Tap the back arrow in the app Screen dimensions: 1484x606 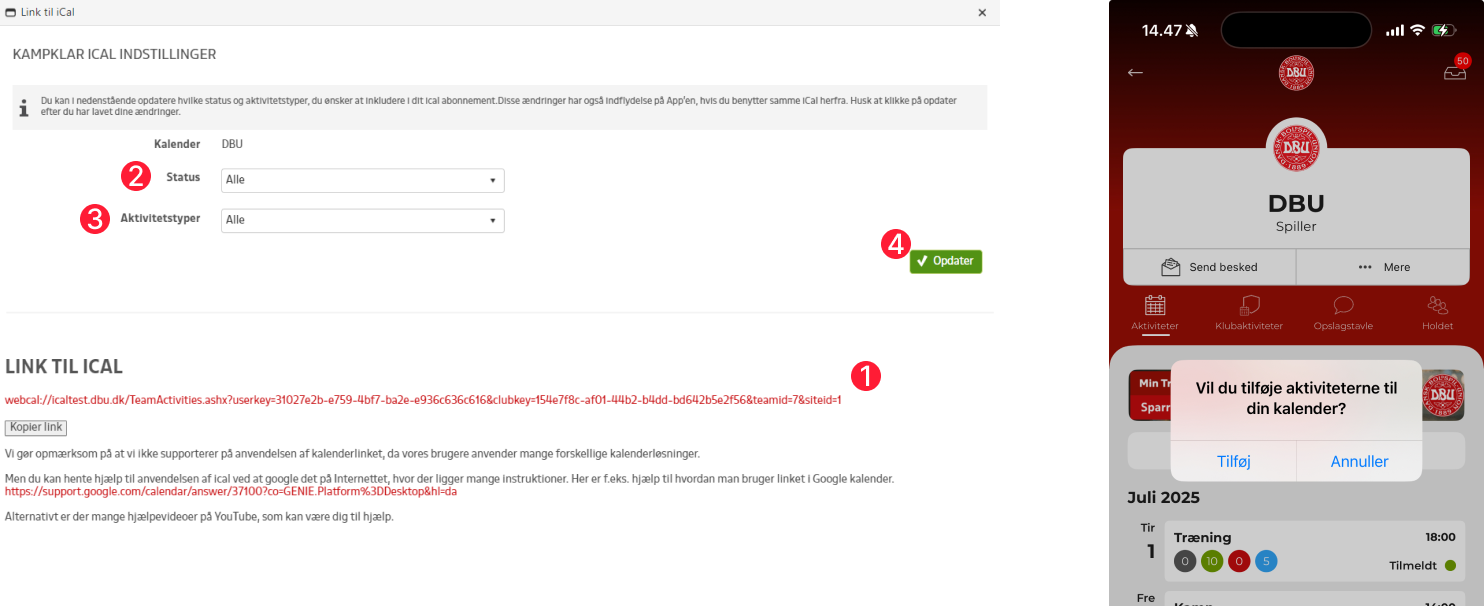(x=1135, y=73)
